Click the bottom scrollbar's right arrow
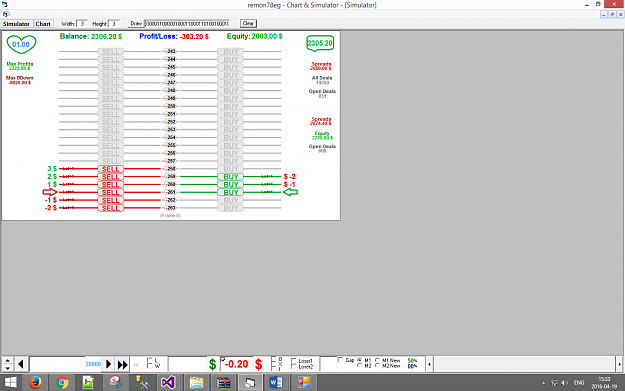The image size is (625, 391). (619, 364)
